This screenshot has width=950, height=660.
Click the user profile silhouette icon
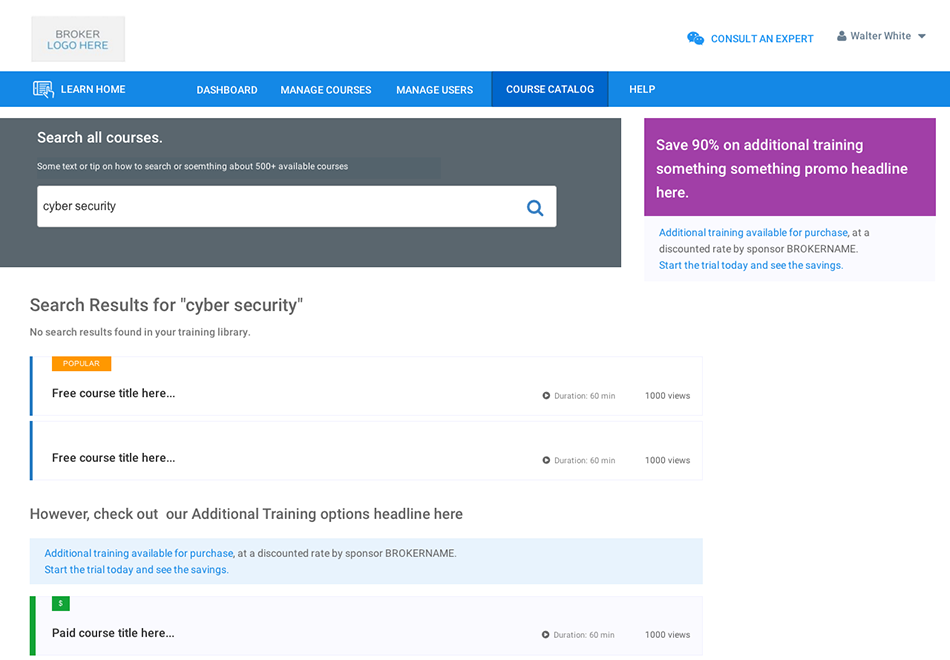[x=842, y=36]
